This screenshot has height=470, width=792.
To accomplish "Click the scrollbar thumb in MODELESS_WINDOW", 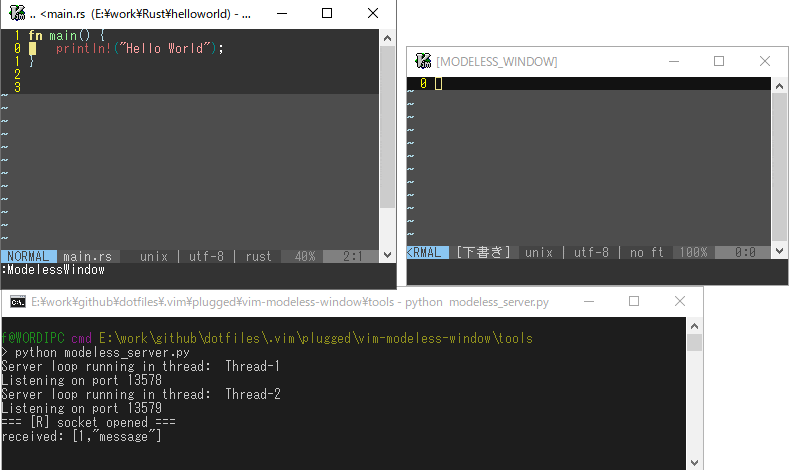I will coord(779,167).
